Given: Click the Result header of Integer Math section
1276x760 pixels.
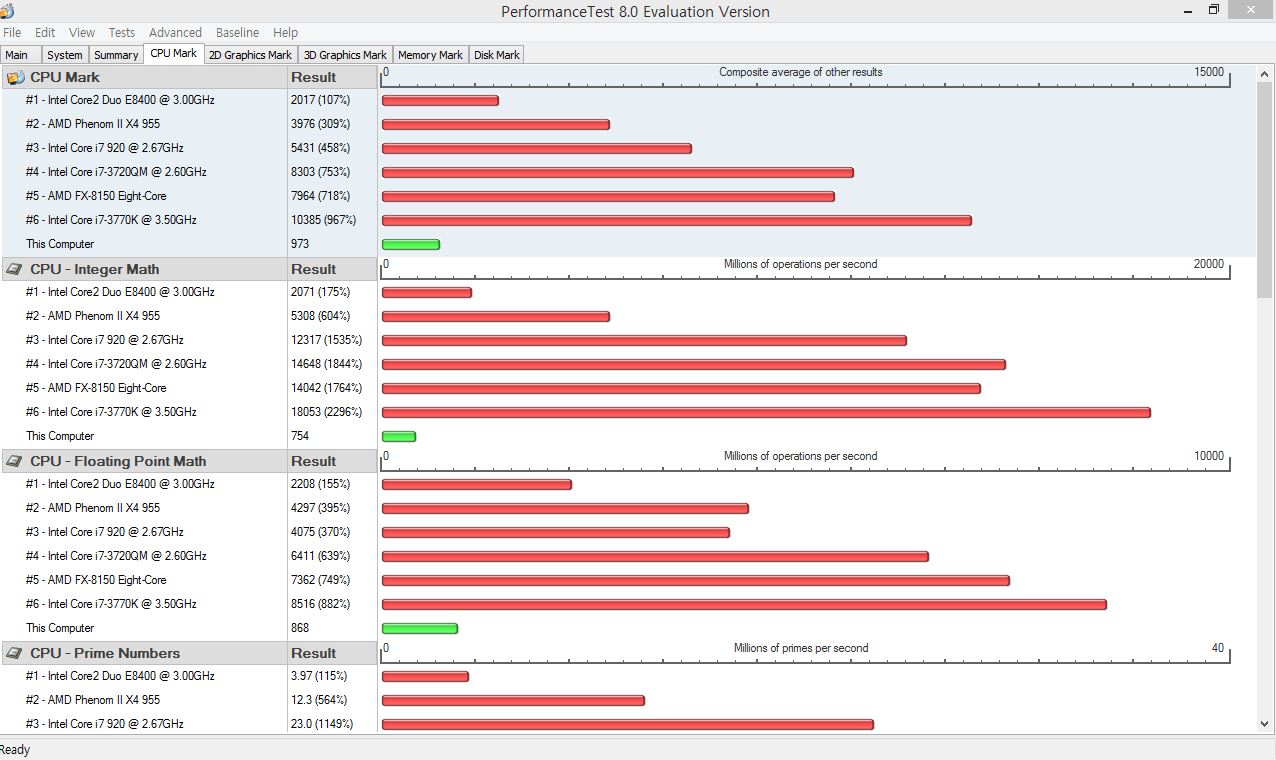Looking at the screenshot, I should coord(332,269).
